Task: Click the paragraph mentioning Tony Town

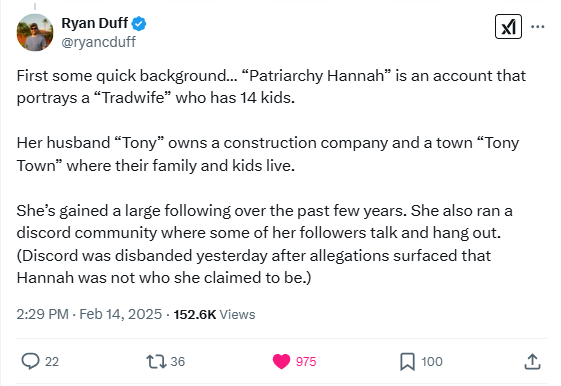Action: [268, 154]
